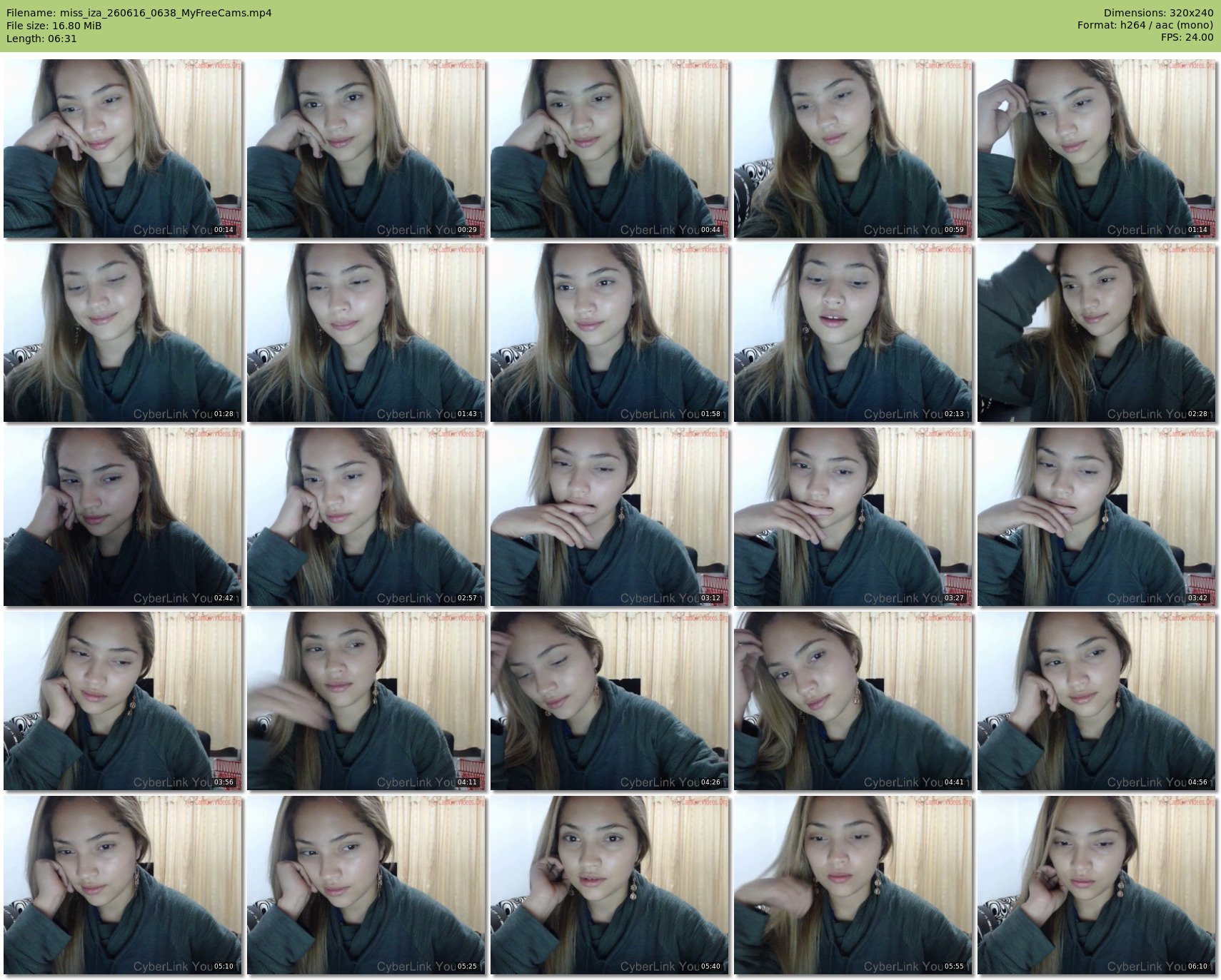Image resolution: width=1221 pixels, height=980 pixels.
Task: Select the last thumbnail at 06:10
Action: click(x=1097, y=885)
